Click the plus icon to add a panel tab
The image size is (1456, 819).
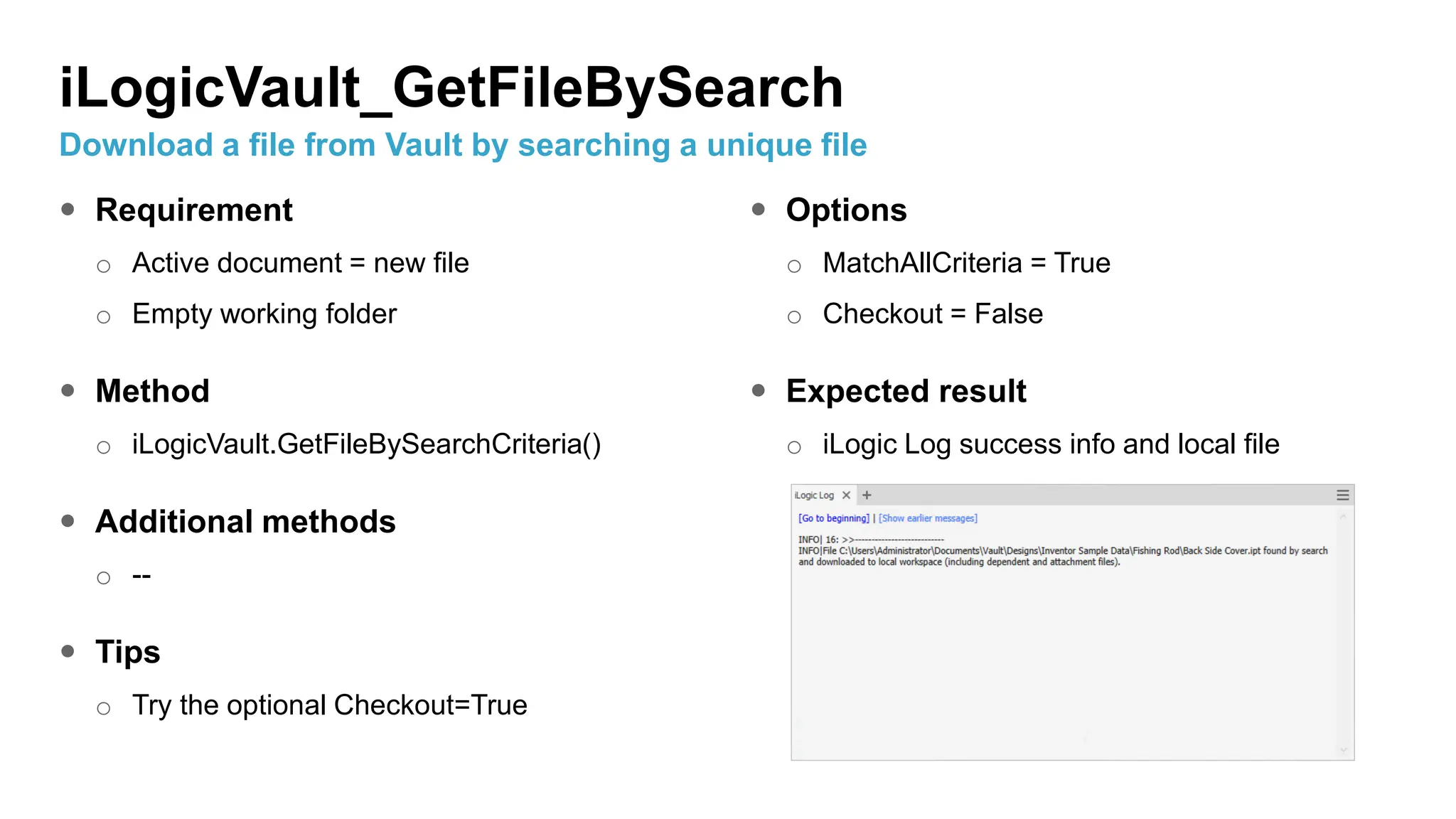click(867, 496)
